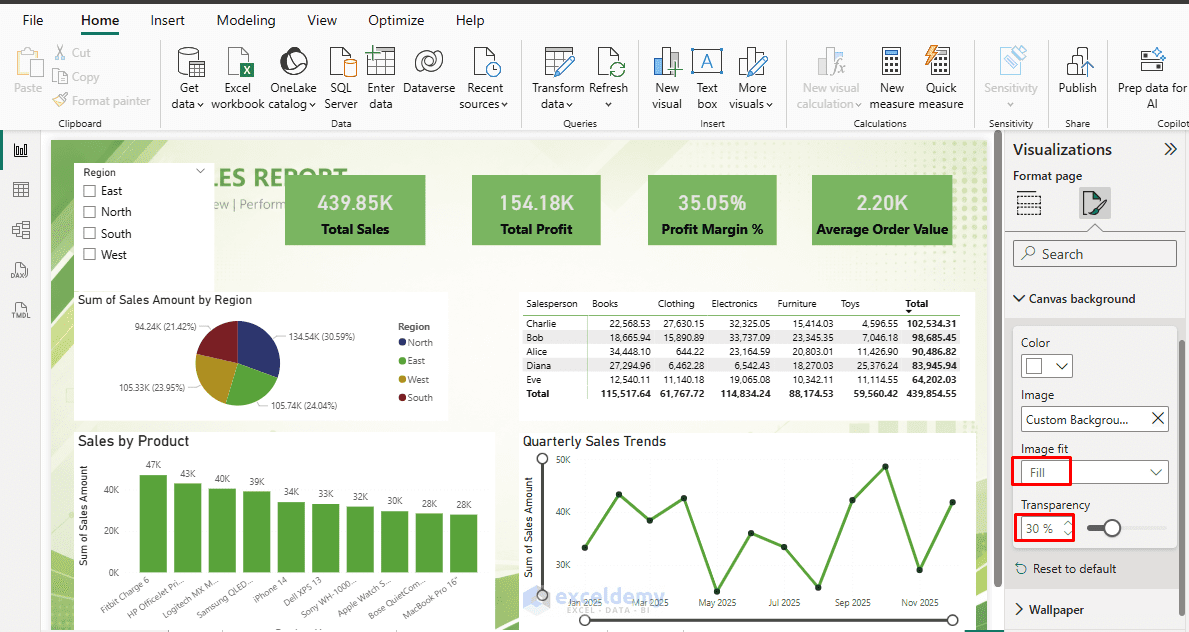Create a New measure
Image resolution: width=1189 pixels, height=632 pixels.
pyautogui.click(x=892, y=78)
